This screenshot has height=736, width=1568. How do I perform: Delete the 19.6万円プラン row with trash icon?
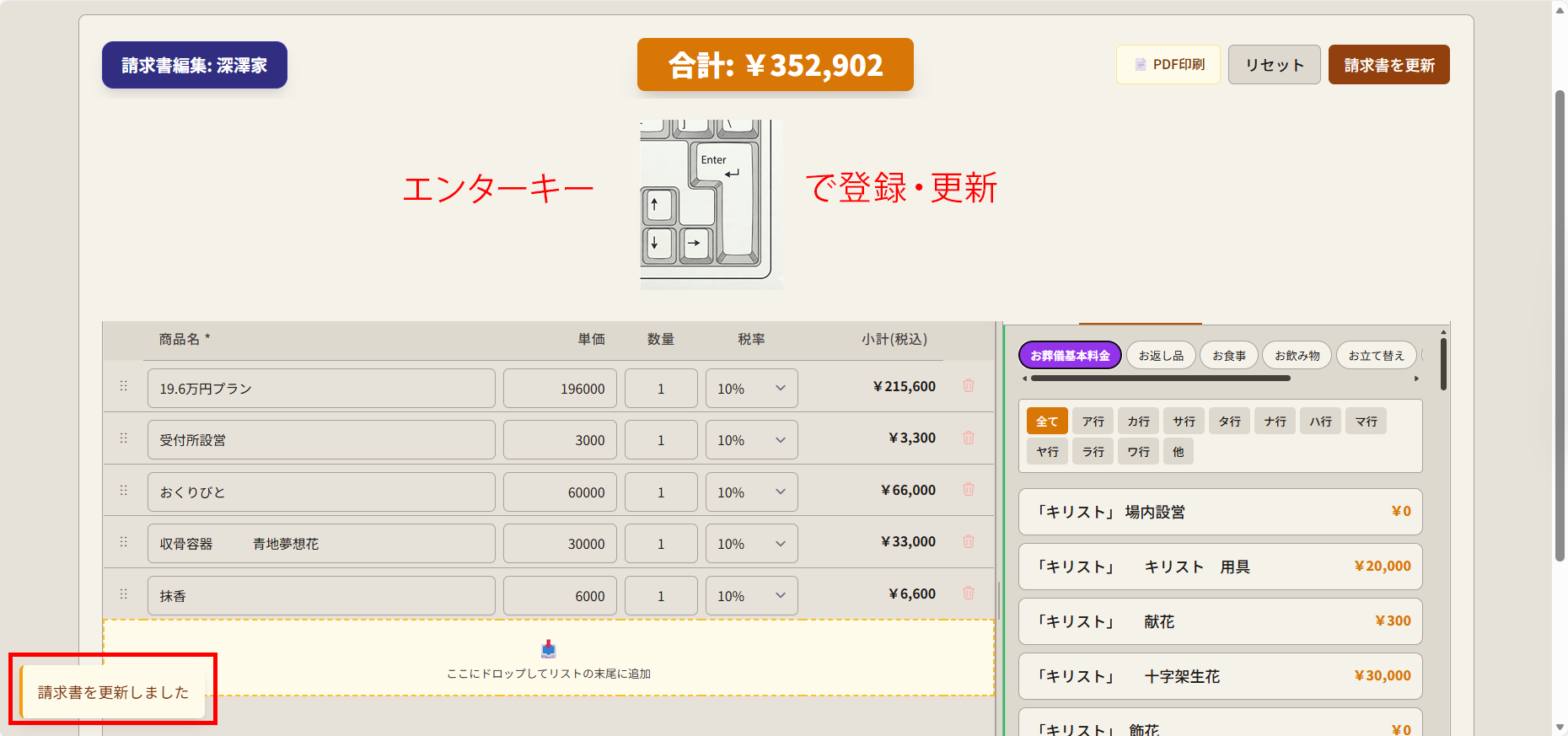[969, 386]
